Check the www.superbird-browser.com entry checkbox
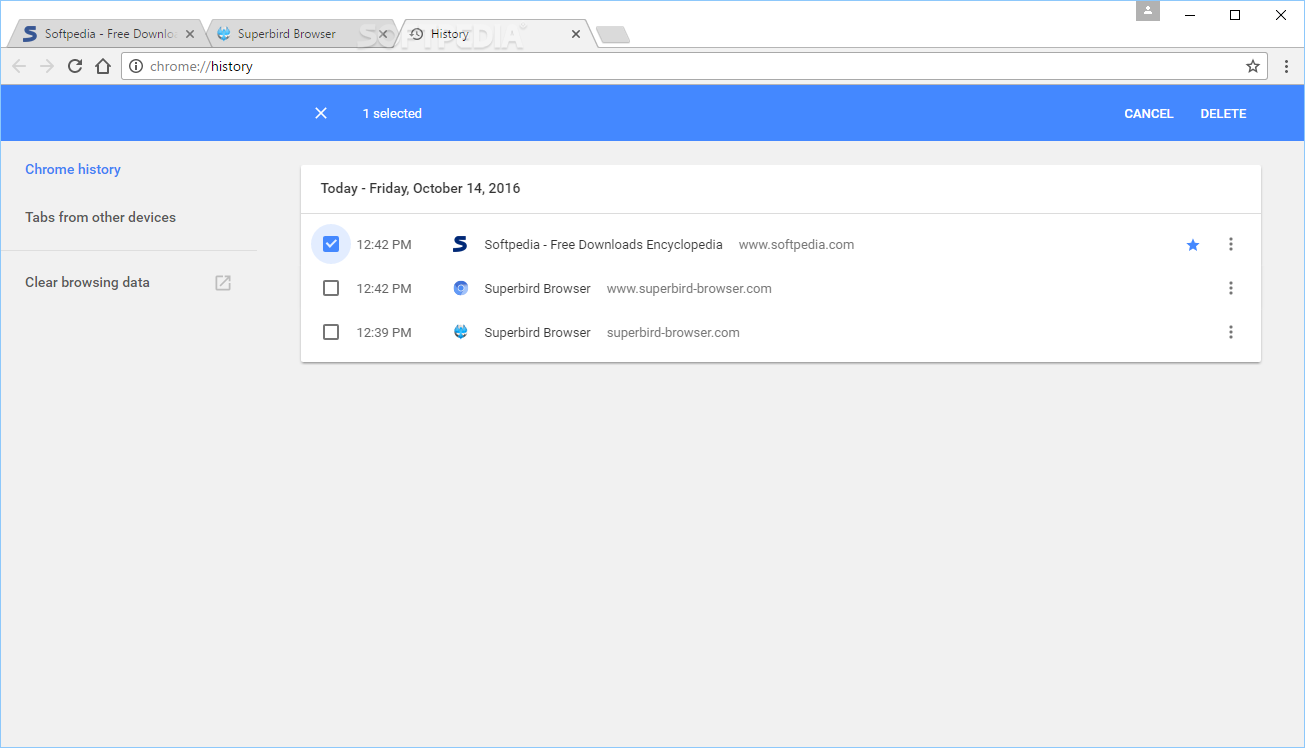 click(x=331, y=288)
